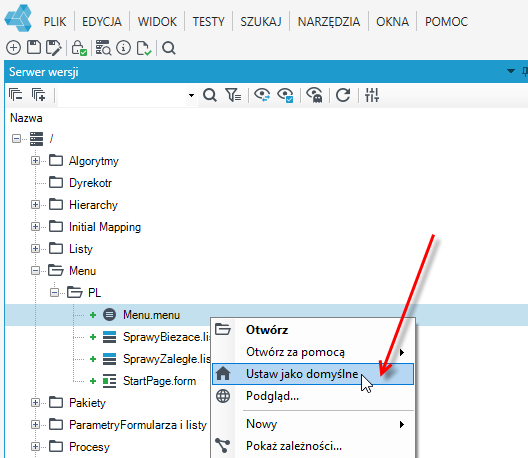Click the search text field in panel toolbar
This screenshot has width=528, height=458.
click(x=122, y=95)
